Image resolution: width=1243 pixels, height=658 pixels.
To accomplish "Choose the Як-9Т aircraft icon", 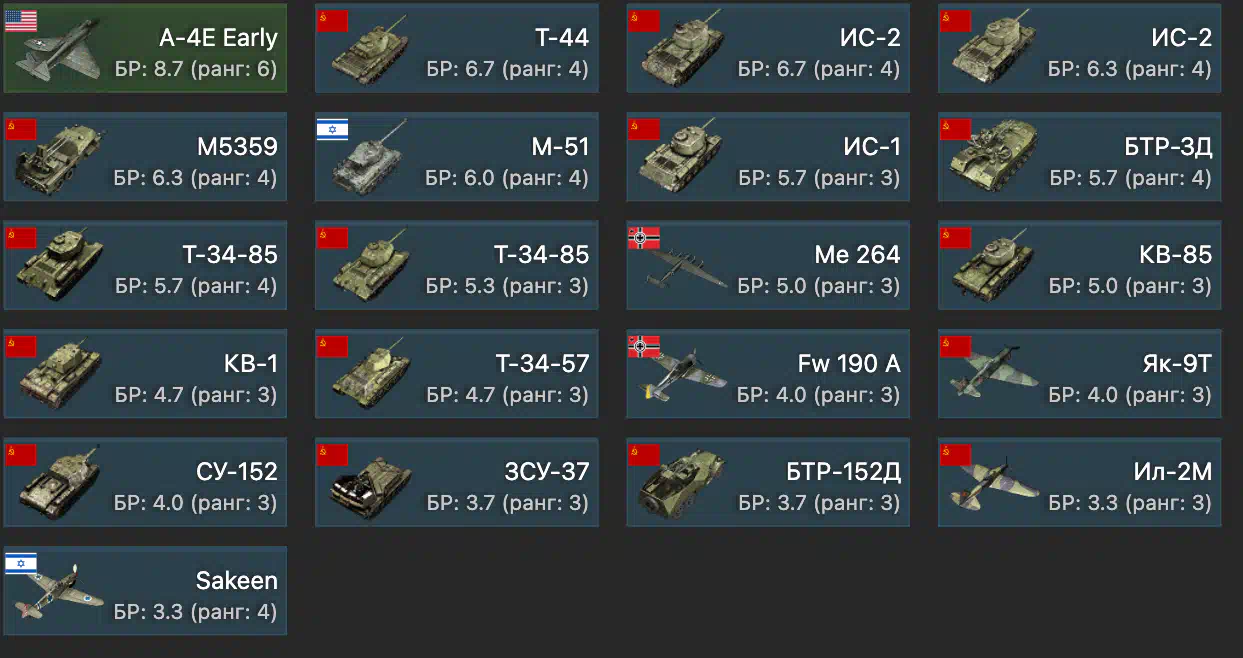I will coord(995,374).
